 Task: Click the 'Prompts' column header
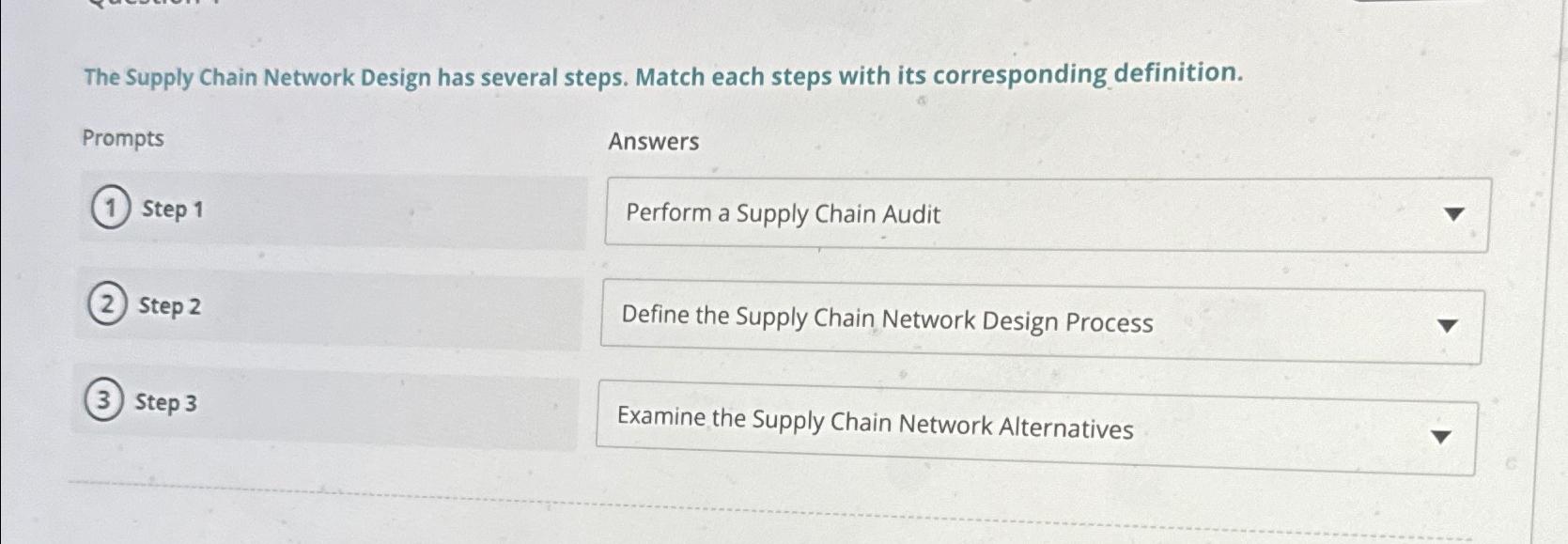[122, 138]
